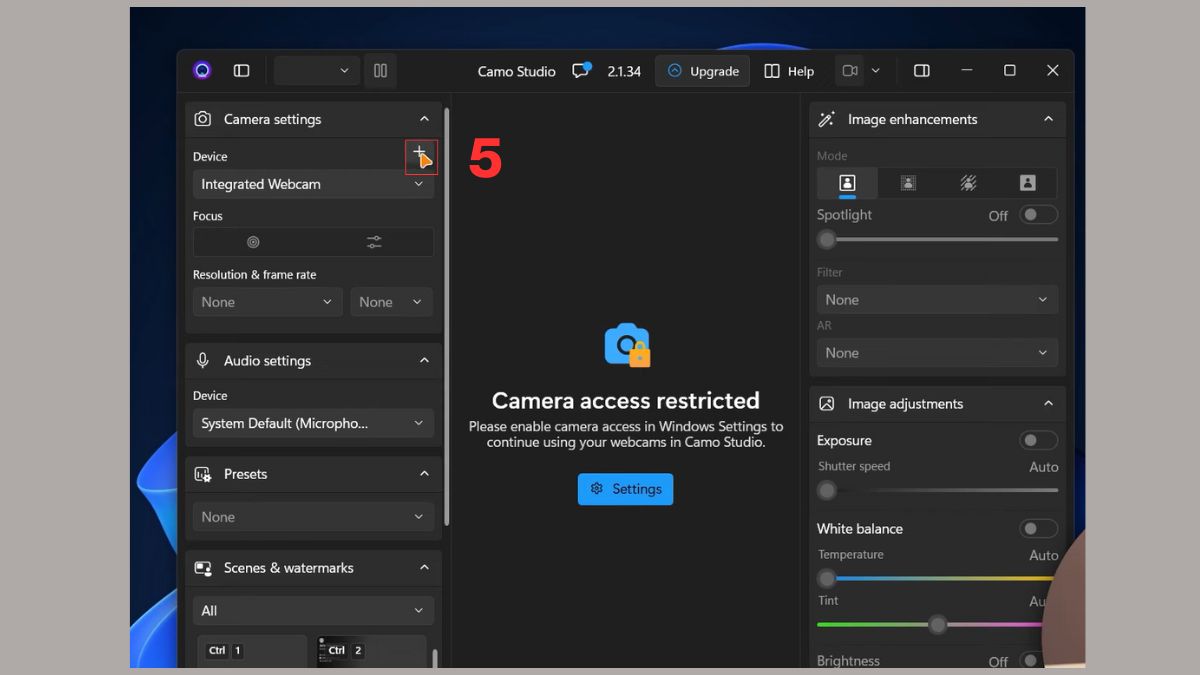Toggle the right sidebar panel icon
The height and width of the screenshot is (675, 1200).
click(922, 71)
